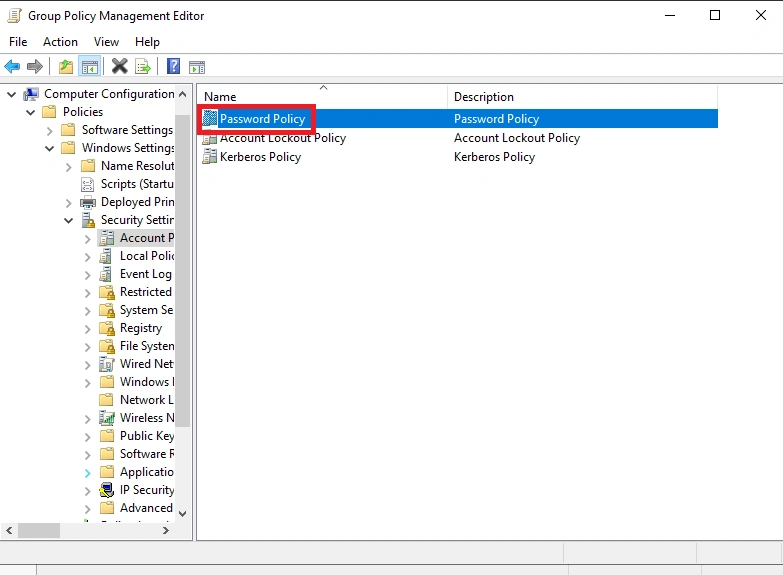Select Windows Firewall node in tree
The height and width of the screenshot is (575, 783).
tap(147, 382)
